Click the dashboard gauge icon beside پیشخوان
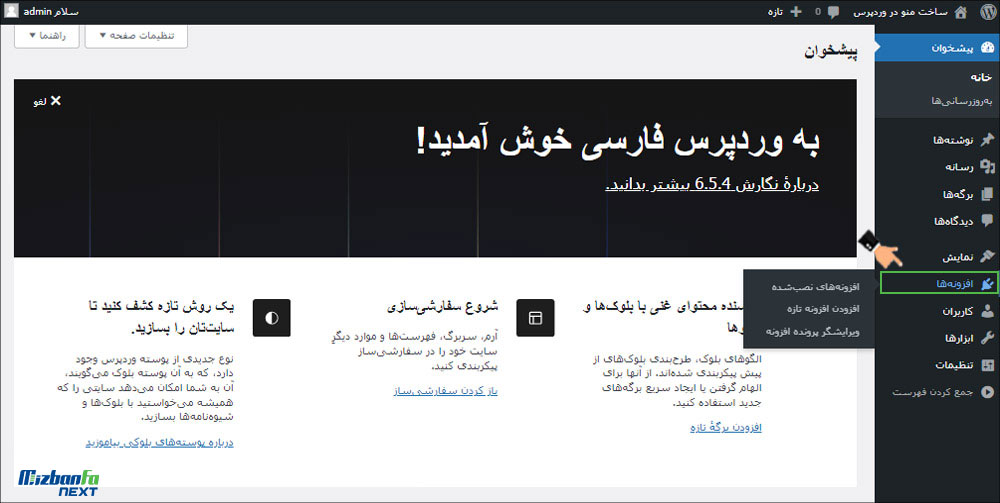The height and width of the screenshot is (503, 1000). pos(987,48)
